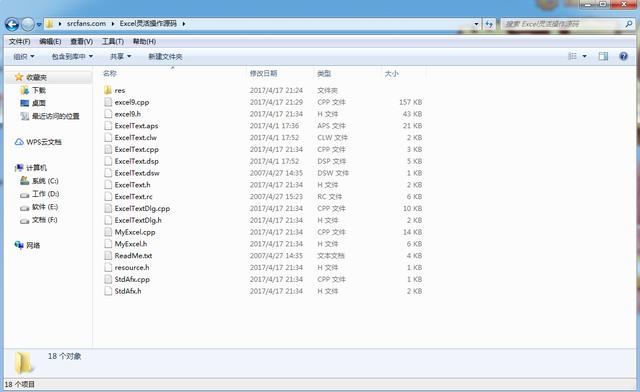Click the blue help icon
This screenshot has width=640, height=392.
point(623,56)
